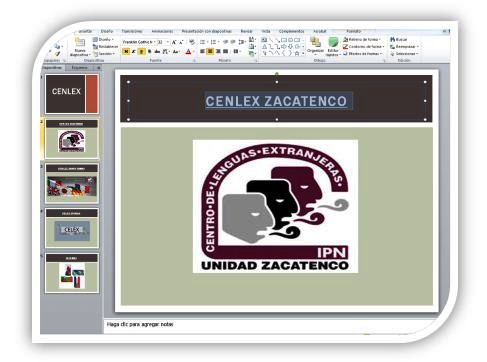Image resolution: width=487 pixels, height=362 pixels.
Task: Select the straight line shape
Action: pos(271,40)
